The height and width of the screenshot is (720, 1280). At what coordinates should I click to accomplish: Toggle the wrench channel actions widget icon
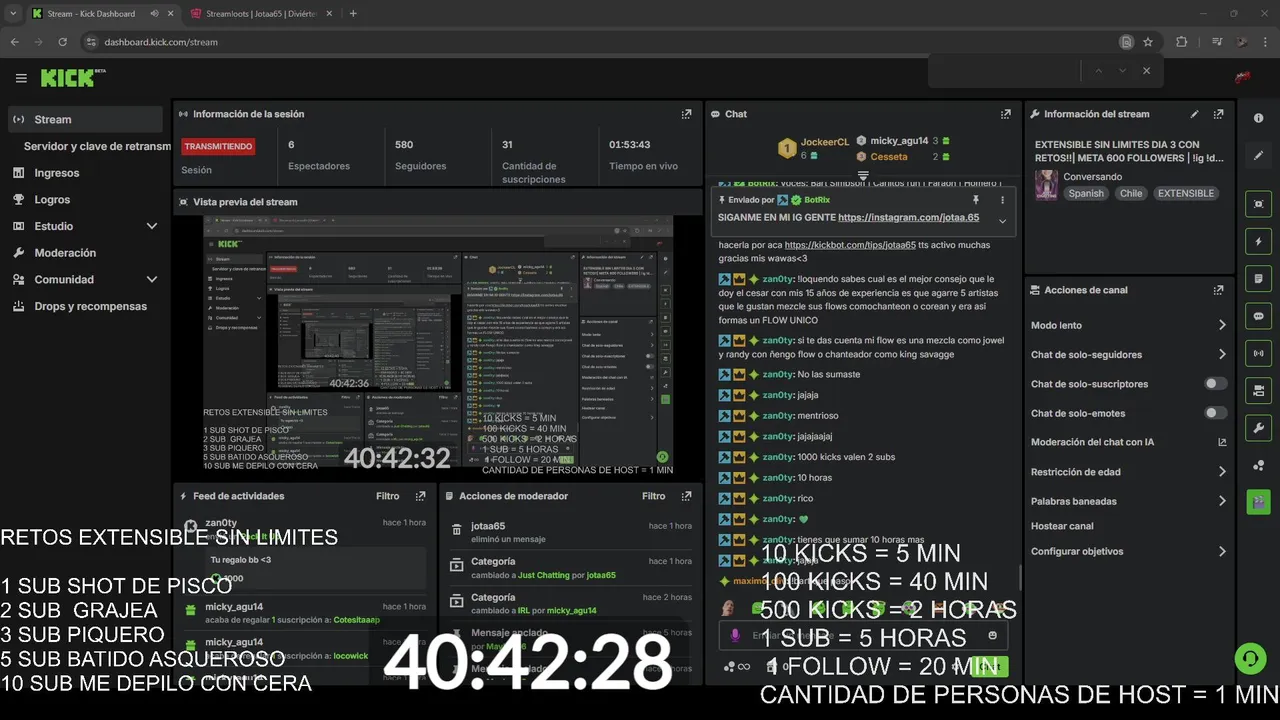click(x=1258, y=427)
